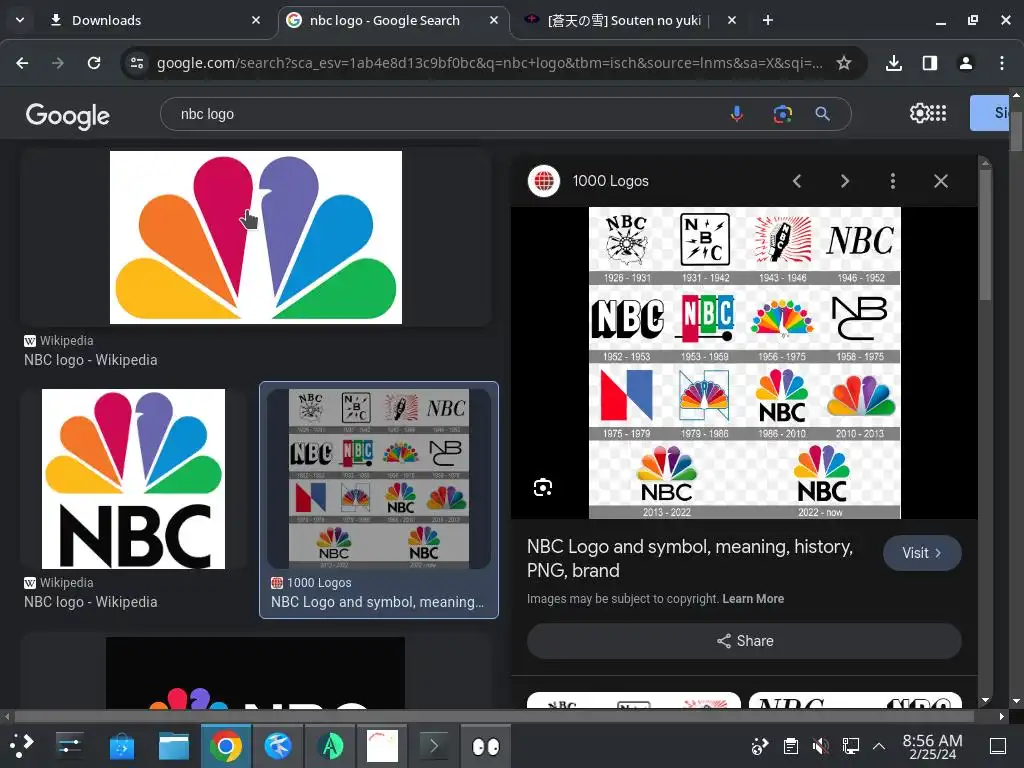Image resolution: width=1024 pixels, height=768 pixels.
Task: Close the Souten no yuki tab
Action: pyautogui.click(x=731, y=20)
